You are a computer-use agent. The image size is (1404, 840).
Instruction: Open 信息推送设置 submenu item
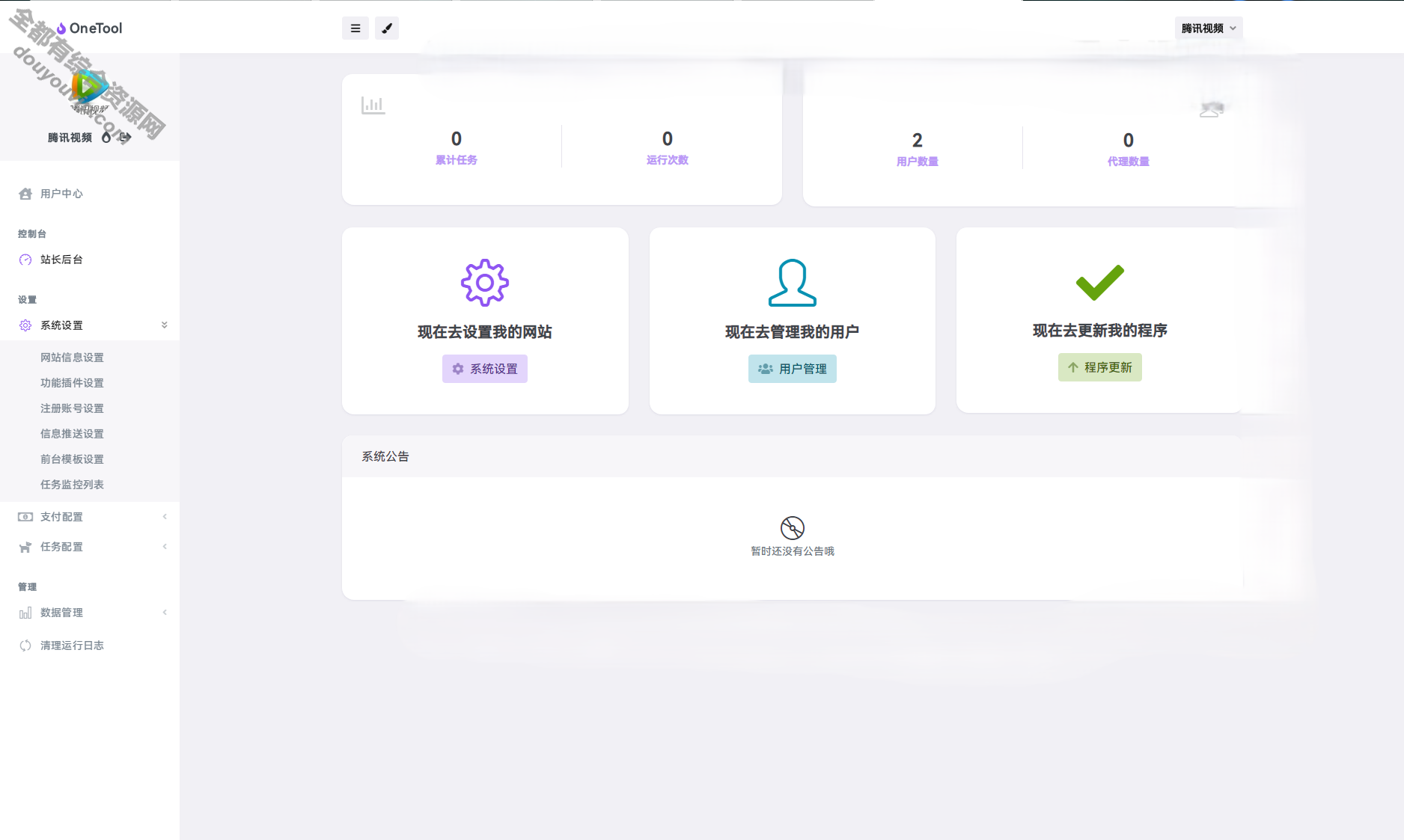pos(72,434)
